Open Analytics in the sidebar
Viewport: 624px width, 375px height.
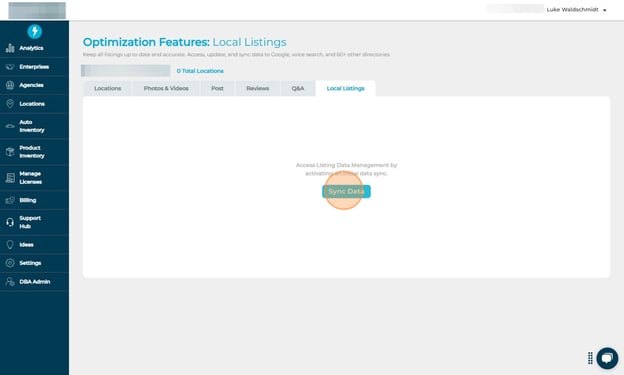click(34, 48)
